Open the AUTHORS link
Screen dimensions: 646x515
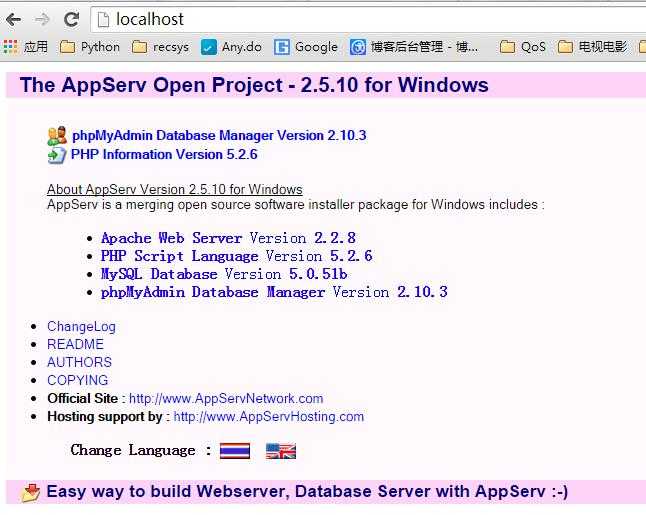[x=80, y=363]
